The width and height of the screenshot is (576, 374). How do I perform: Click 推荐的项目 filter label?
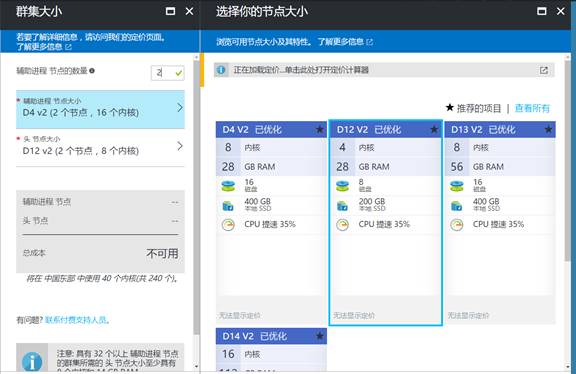(479, 108)
